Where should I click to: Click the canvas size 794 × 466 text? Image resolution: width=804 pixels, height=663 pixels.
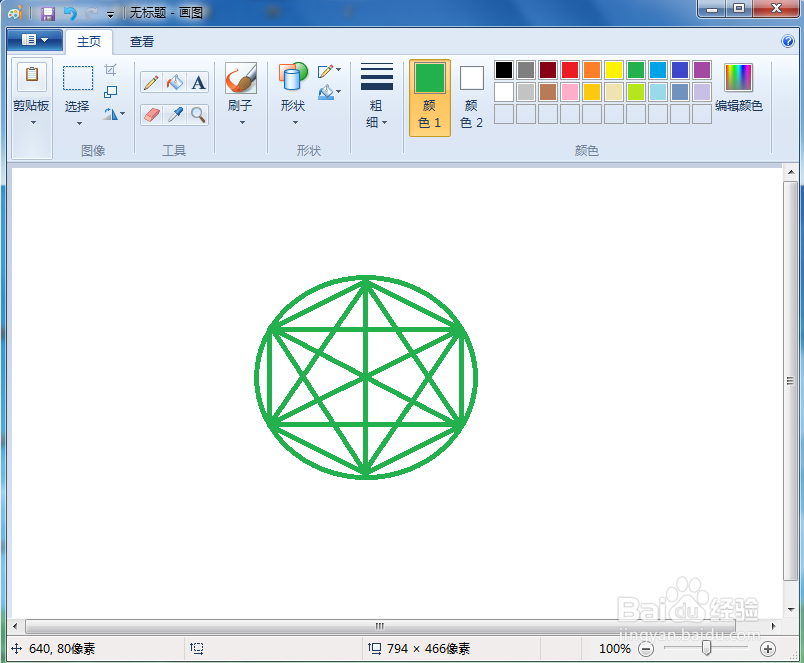click(428, 649)
